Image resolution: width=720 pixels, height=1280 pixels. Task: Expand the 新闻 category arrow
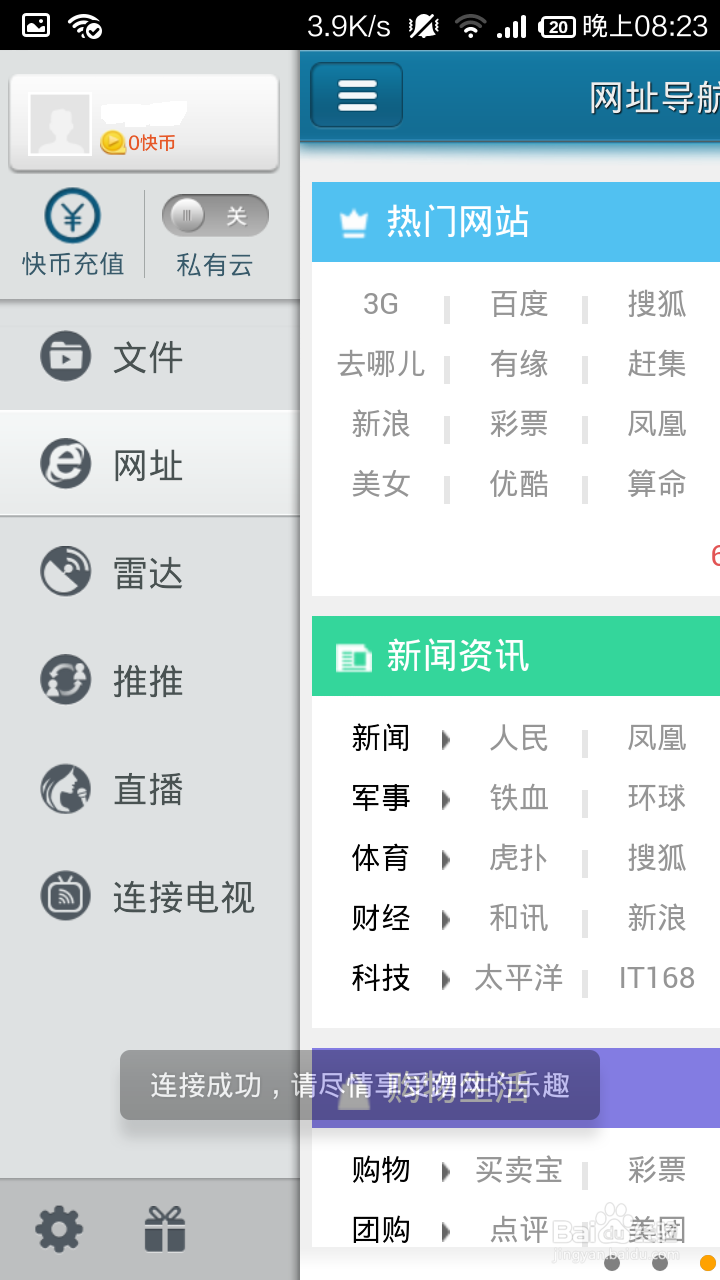coord(446,739)
